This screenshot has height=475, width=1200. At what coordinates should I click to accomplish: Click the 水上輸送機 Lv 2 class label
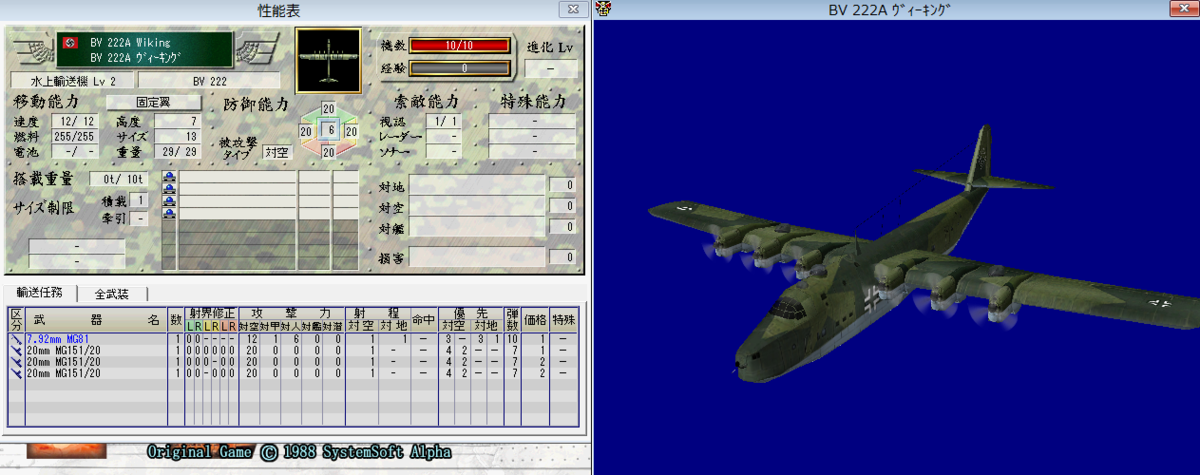click(x=72, y=80)
